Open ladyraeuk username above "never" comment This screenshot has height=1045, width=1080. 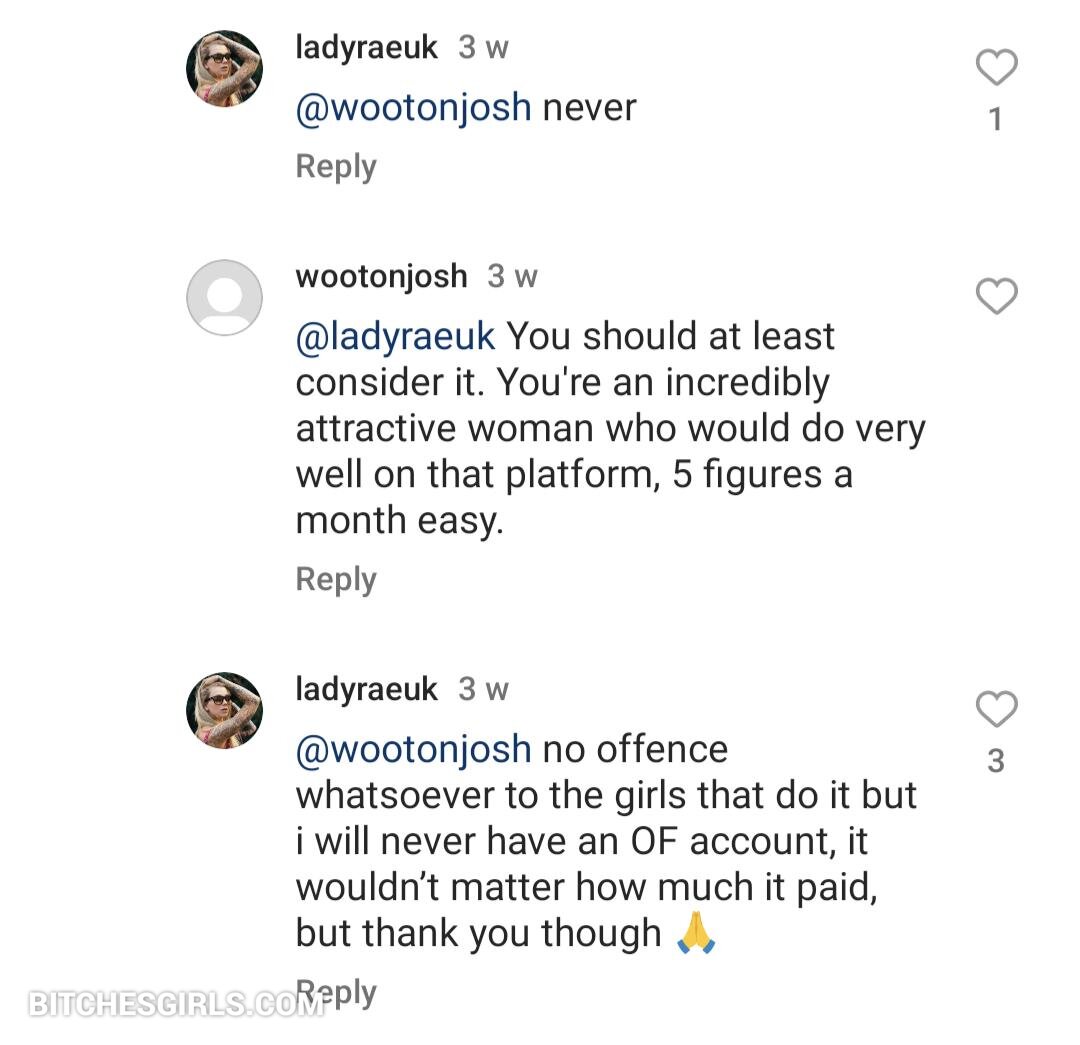[x=366, y=48]
